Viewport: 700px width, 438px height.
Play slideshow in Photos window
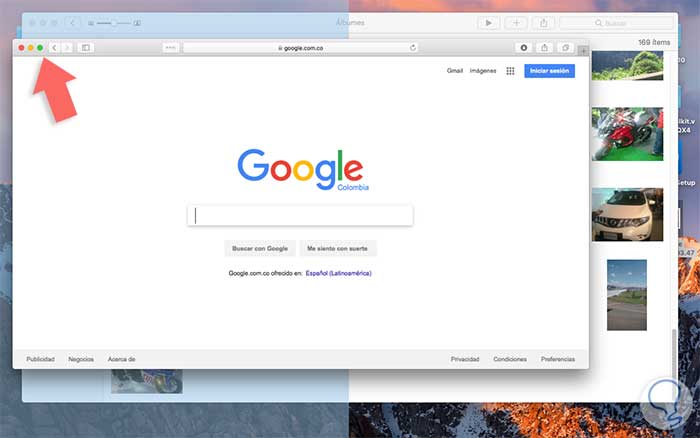tap(488, 23)
